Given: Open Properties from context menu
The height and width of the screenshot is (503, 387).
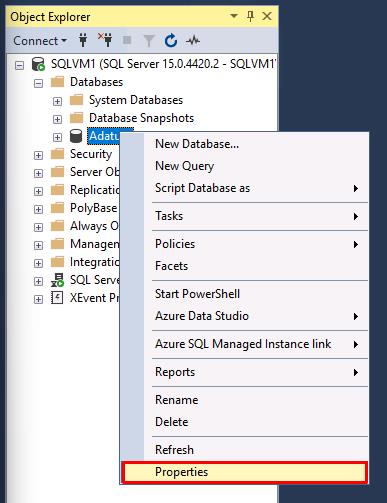Looking at the screenshot, I should 244,472.
